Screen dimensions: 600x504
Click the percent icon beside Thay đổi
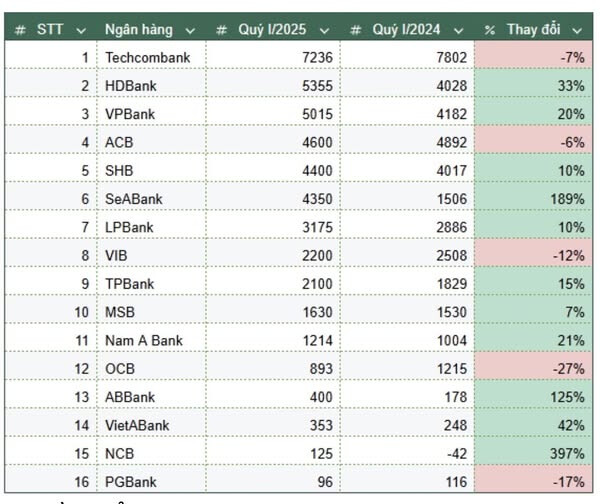pyautogui.click(x=489, y=29)
